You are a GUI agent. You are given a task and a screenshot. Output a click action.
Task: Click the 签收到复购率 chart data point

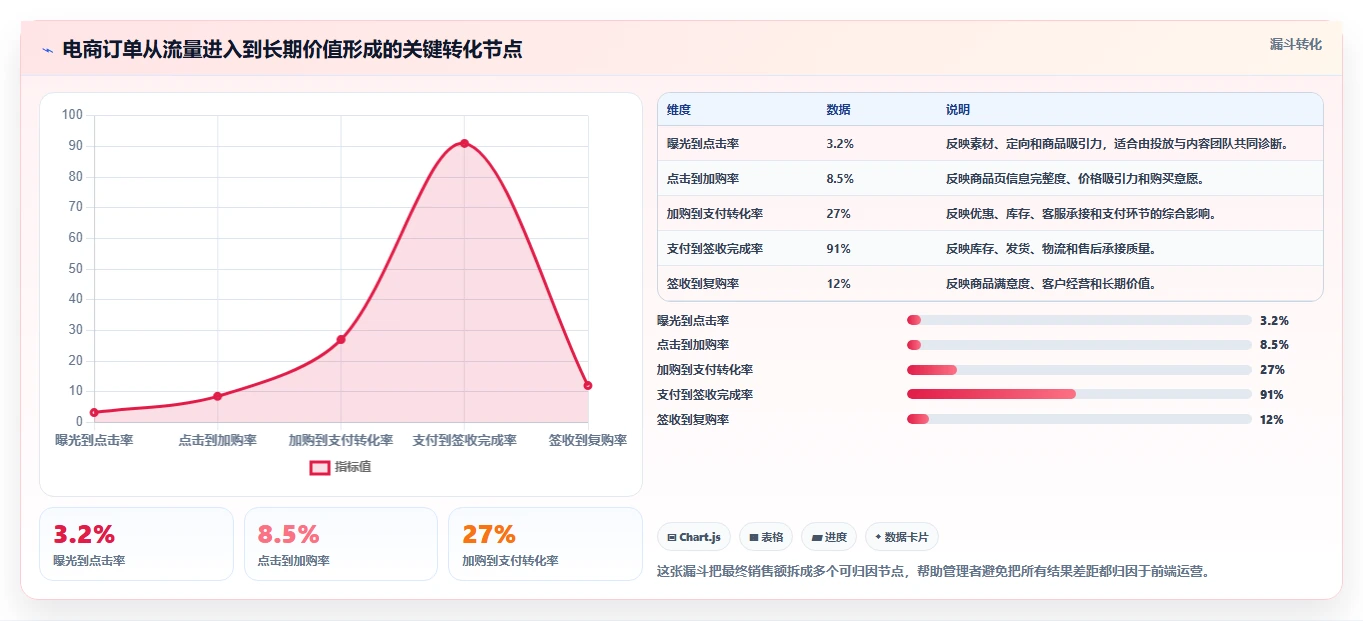588,385
